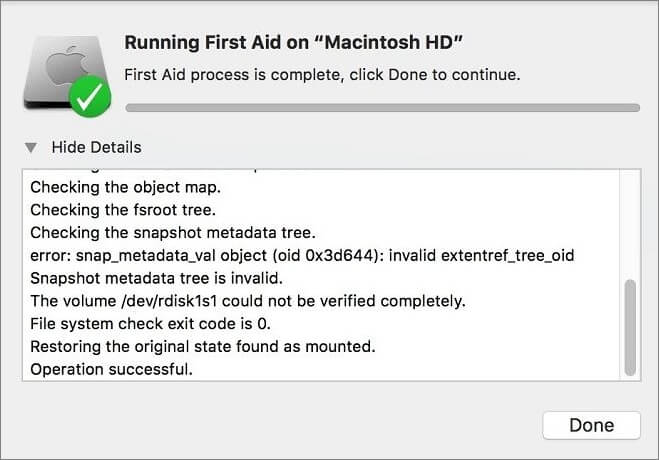Click the green checkmark badge
The width and height of the screenshot is (659, 460).
(90, 97)
